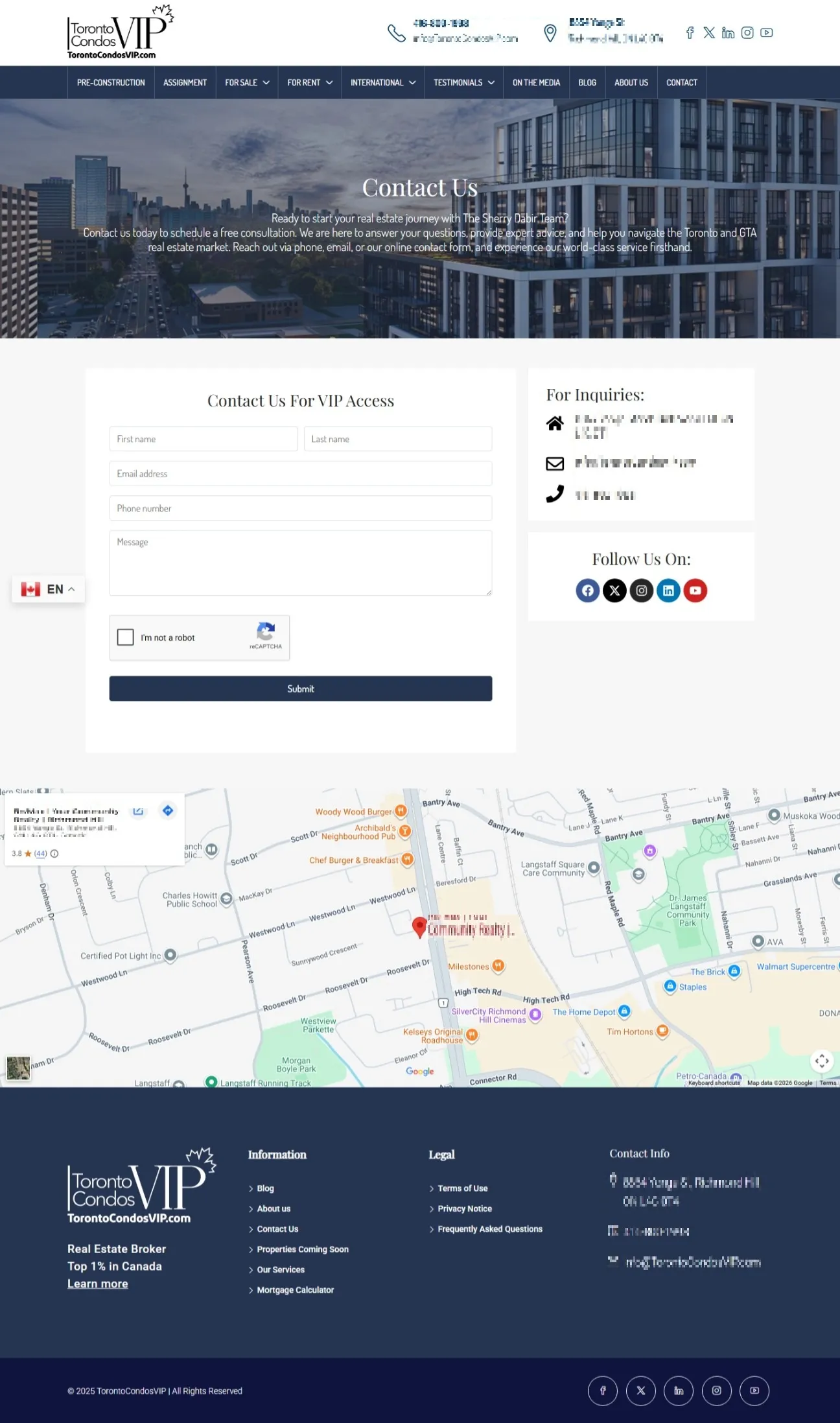This screenshot has height=1423, width=840.
Task: Click map Keyboard shortcuts link
Action: (x=714, y=1083)
